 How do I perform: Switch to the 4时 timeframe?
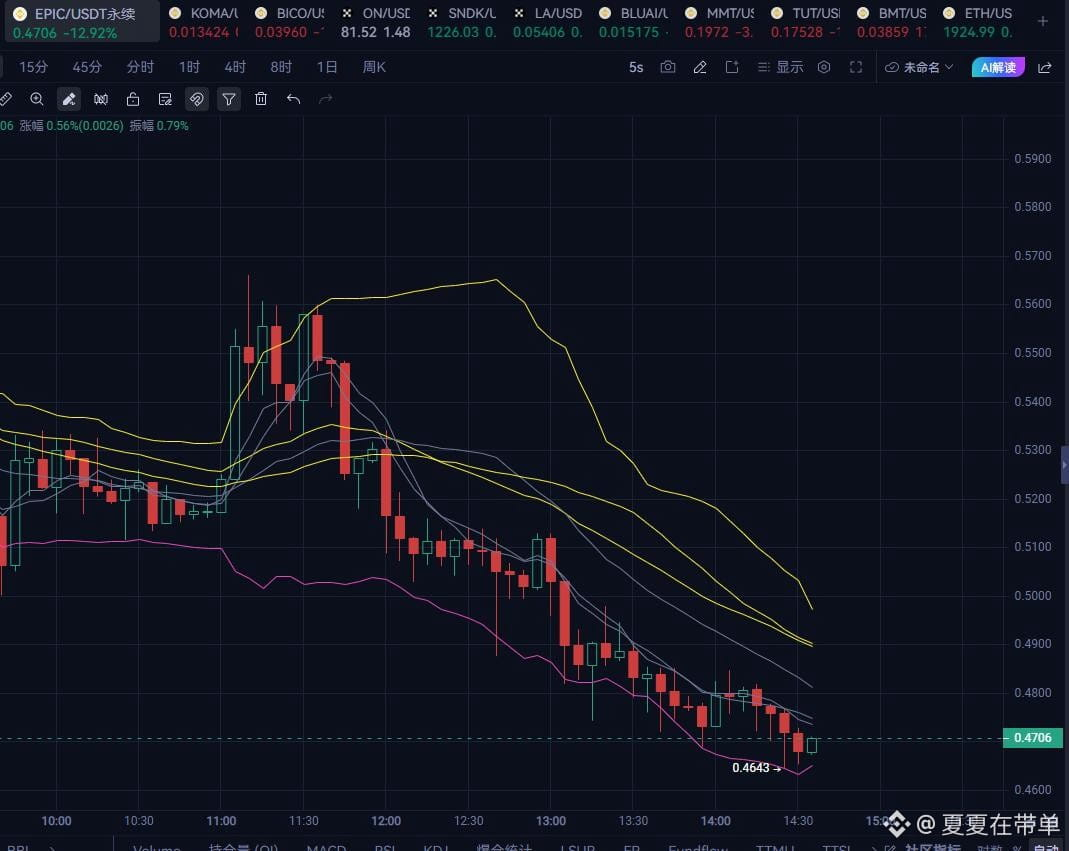coord(235,67)
